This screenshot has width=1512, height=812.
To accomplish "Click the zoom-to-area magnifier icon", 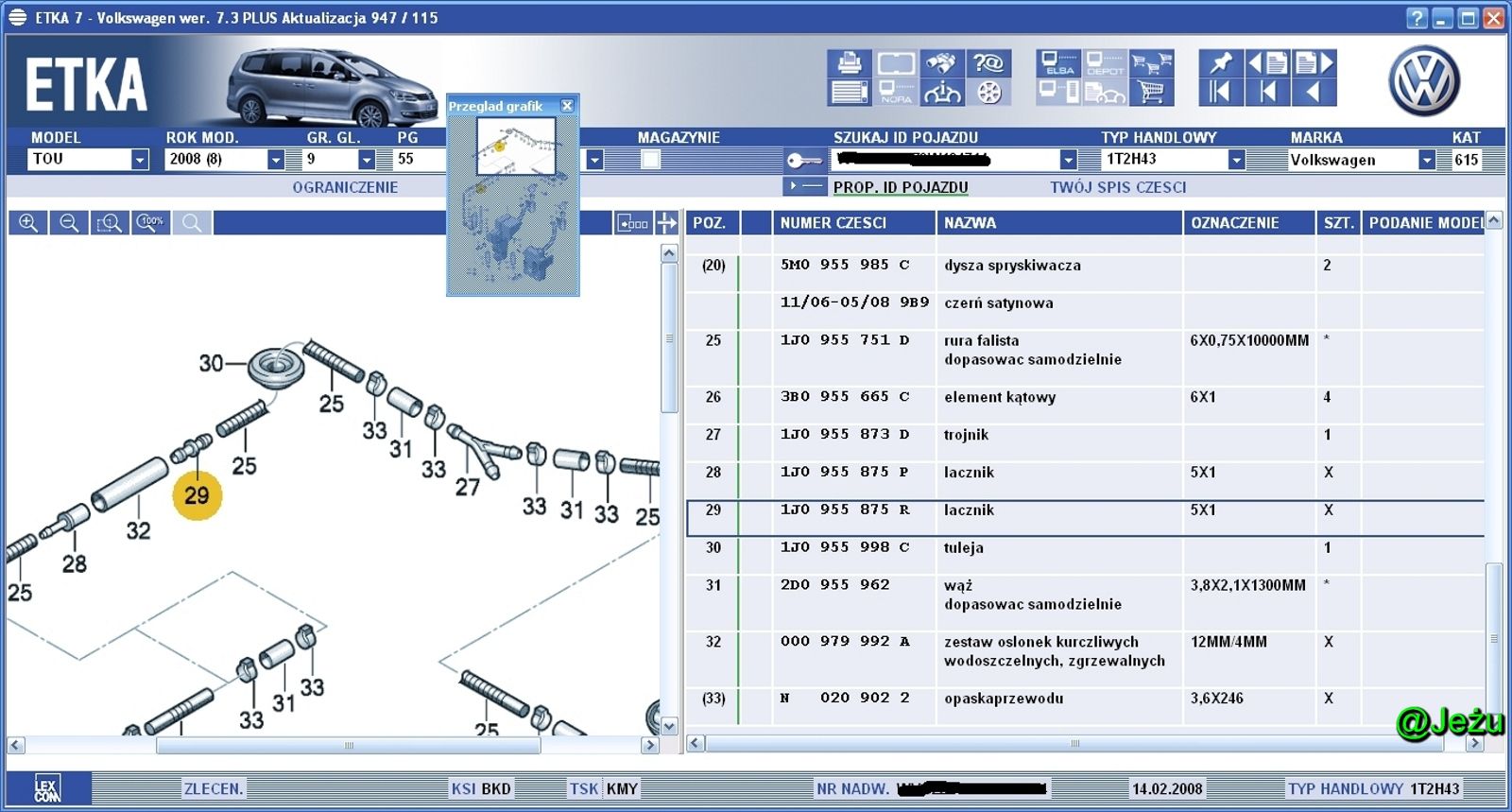I will [x=110, y=223].
